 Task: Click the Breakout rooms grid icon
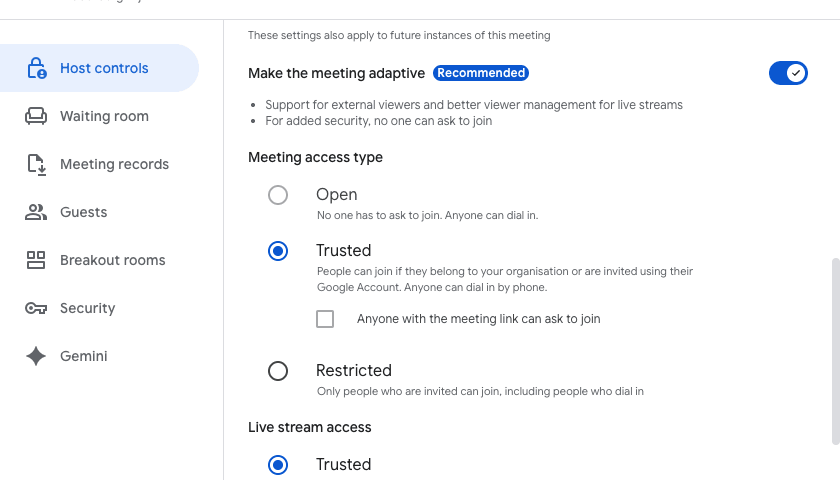[x=36, y=260]
